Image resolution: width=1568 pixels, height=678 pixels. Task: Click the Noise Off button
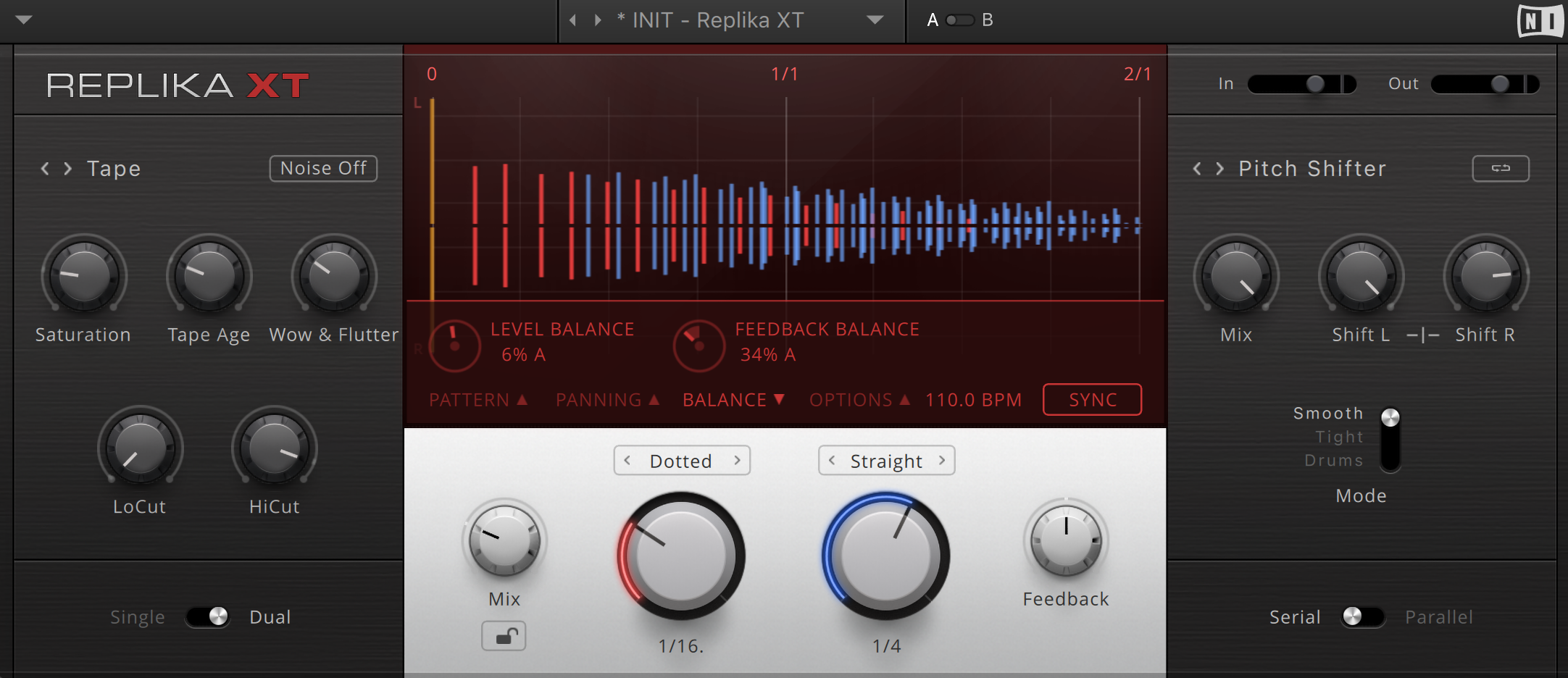tap(322, 168)
